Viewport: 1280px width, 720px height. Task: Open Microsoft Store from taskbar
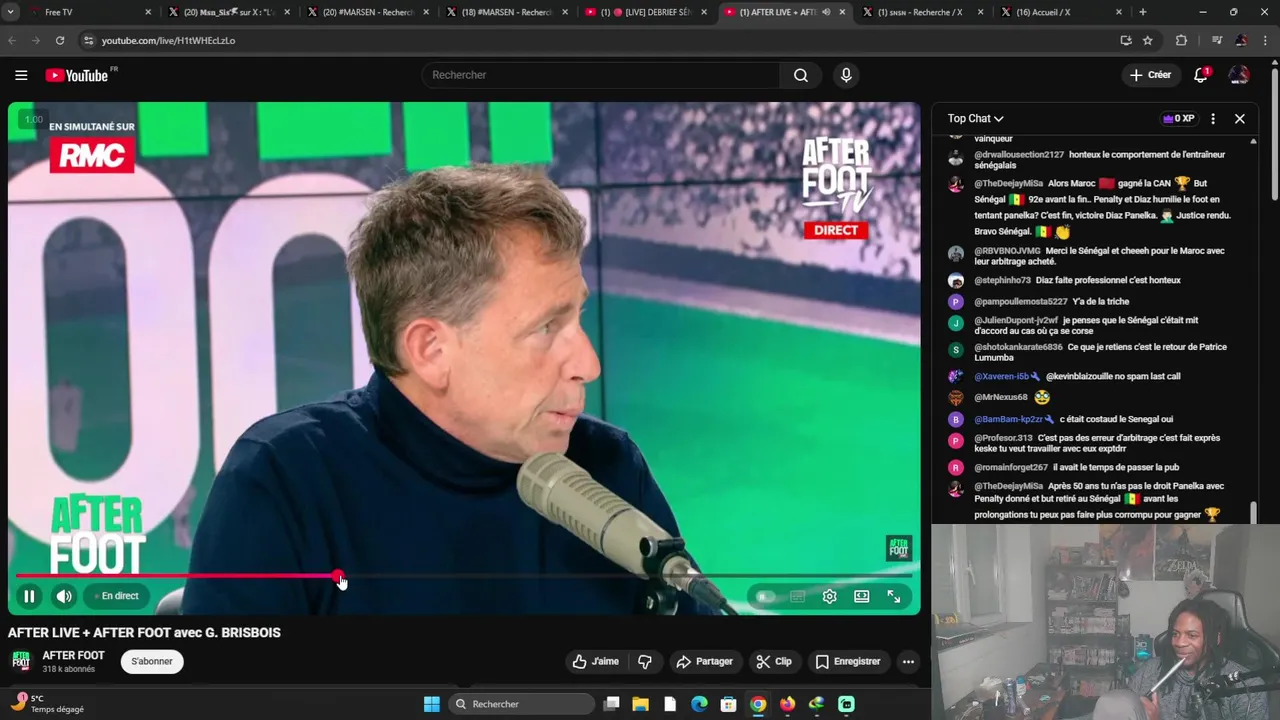point(728,704)
